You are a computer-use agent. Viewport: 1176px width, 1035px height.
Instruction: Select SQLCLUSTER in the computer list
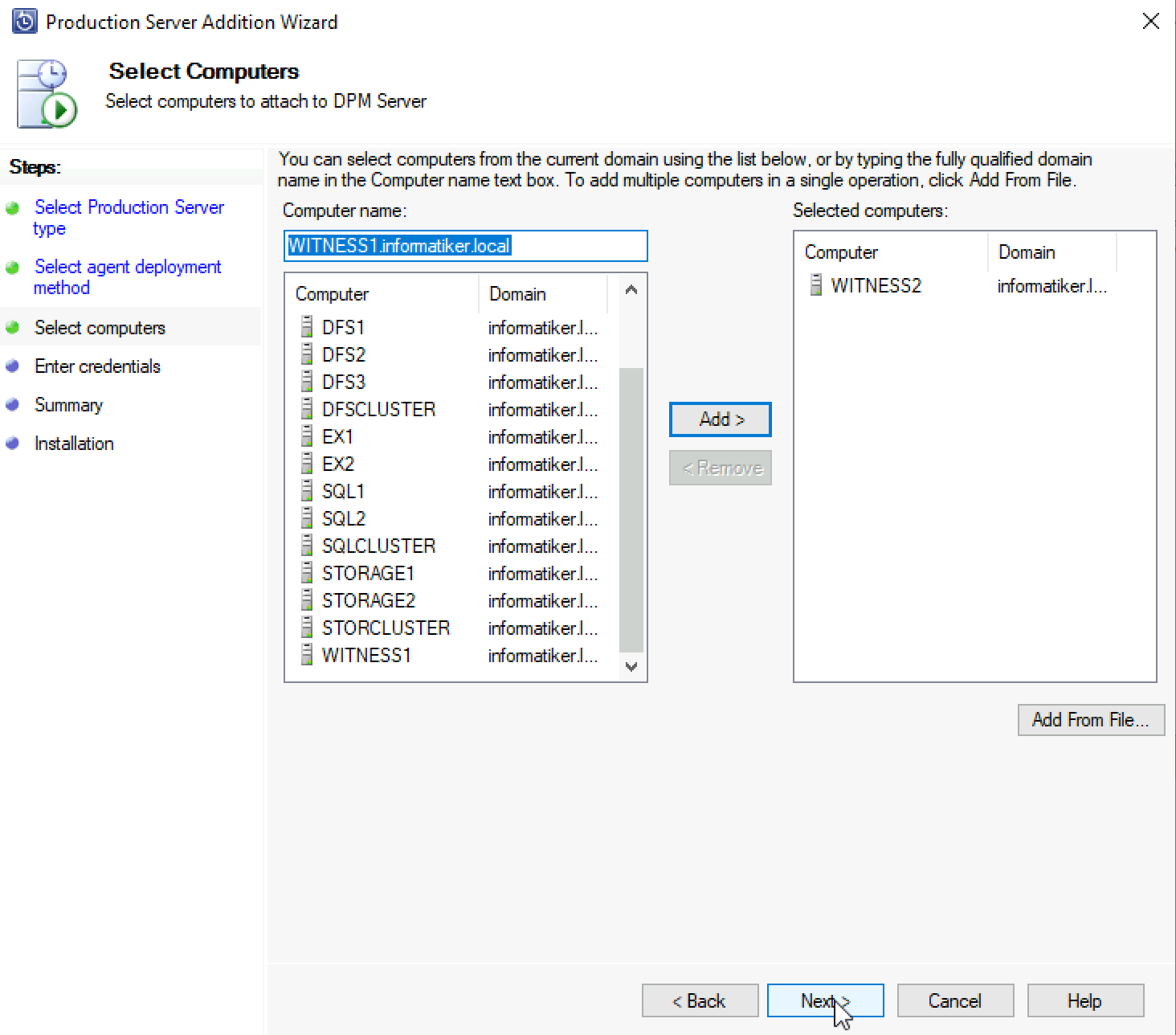click(x=378, y=546)
